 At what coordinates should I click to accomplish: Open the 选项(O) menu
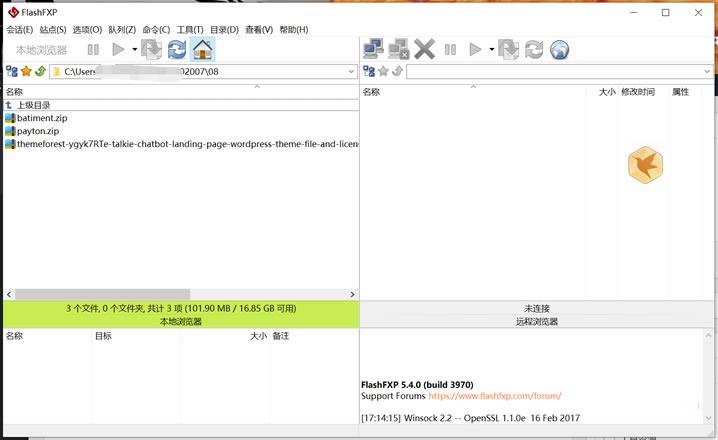coord(87,30)
